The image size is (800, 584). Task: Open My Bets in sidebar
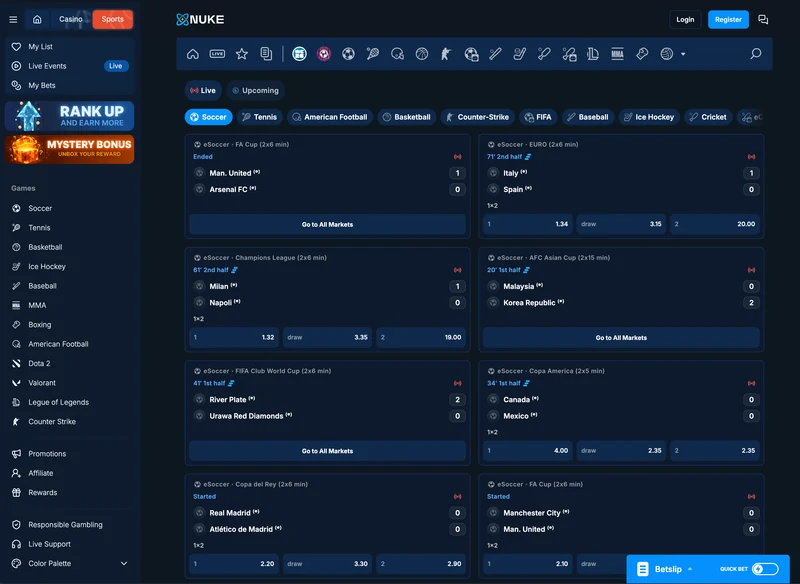pyautogui.click(x=69, y=85)
